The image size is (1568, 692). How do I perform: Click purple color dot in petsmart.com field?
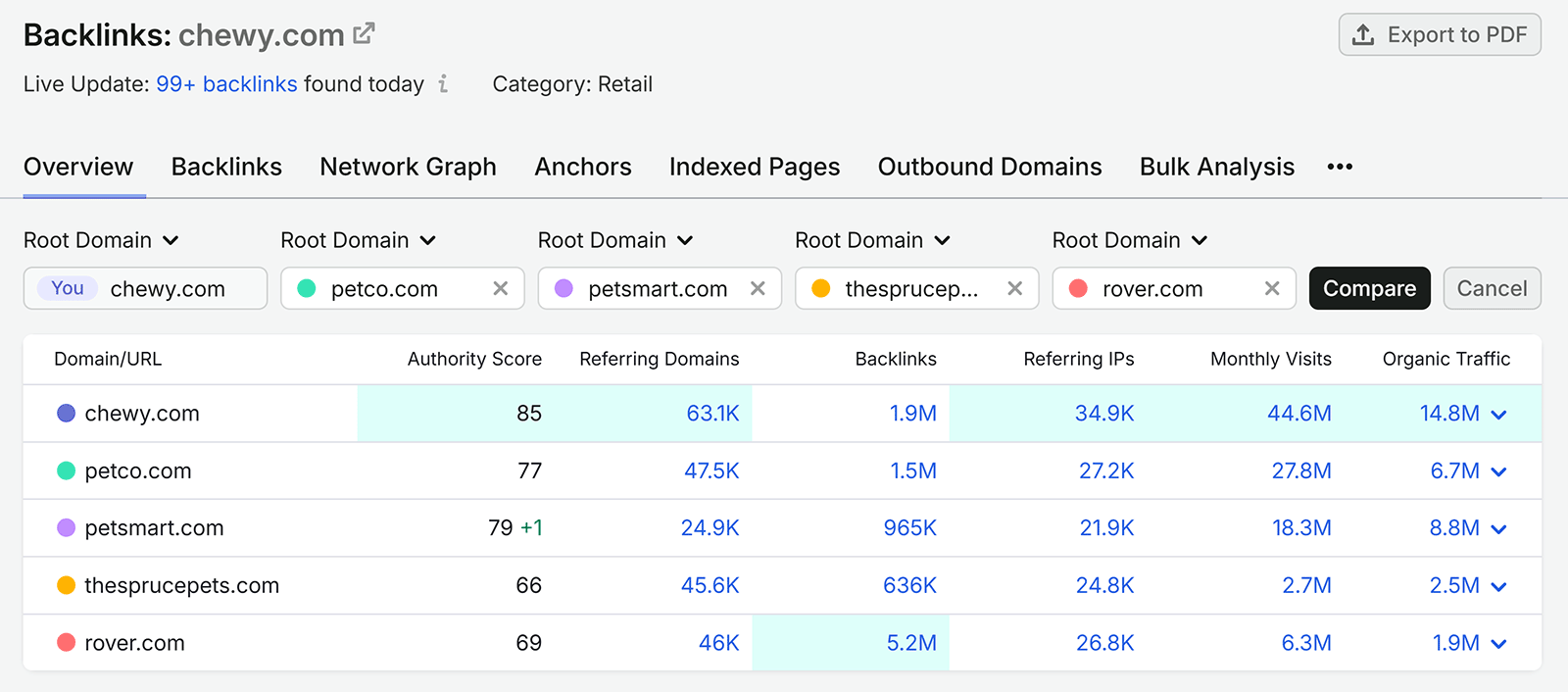pos(563,288)
